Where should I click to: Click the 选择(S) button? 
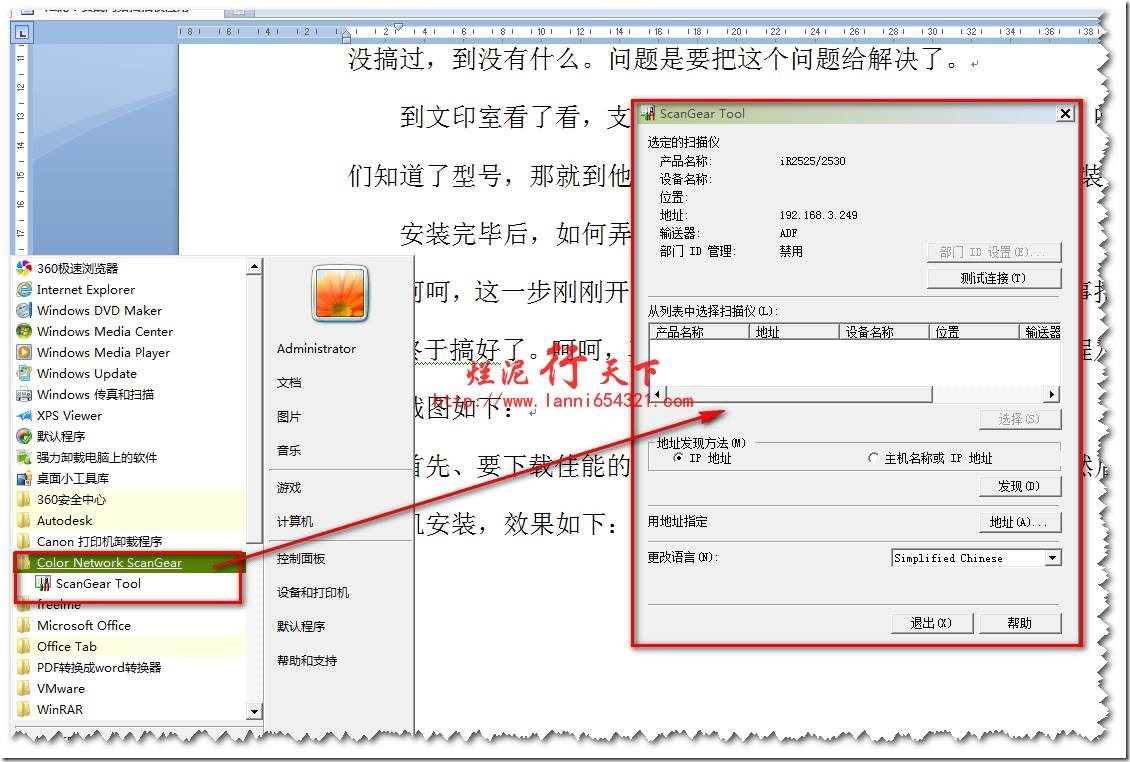(1019, 419)
